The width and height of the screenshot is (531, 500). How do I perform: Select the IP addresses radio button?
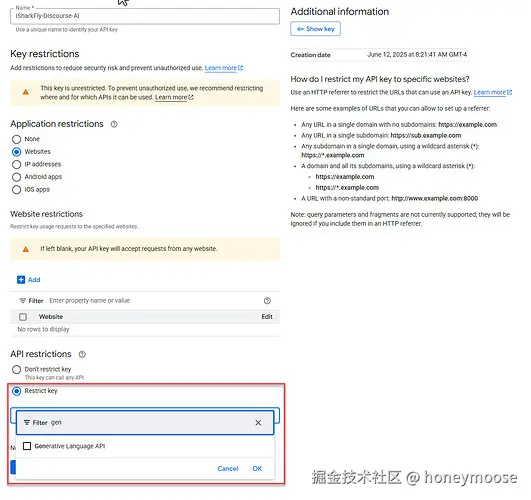(x=16, y=164)
